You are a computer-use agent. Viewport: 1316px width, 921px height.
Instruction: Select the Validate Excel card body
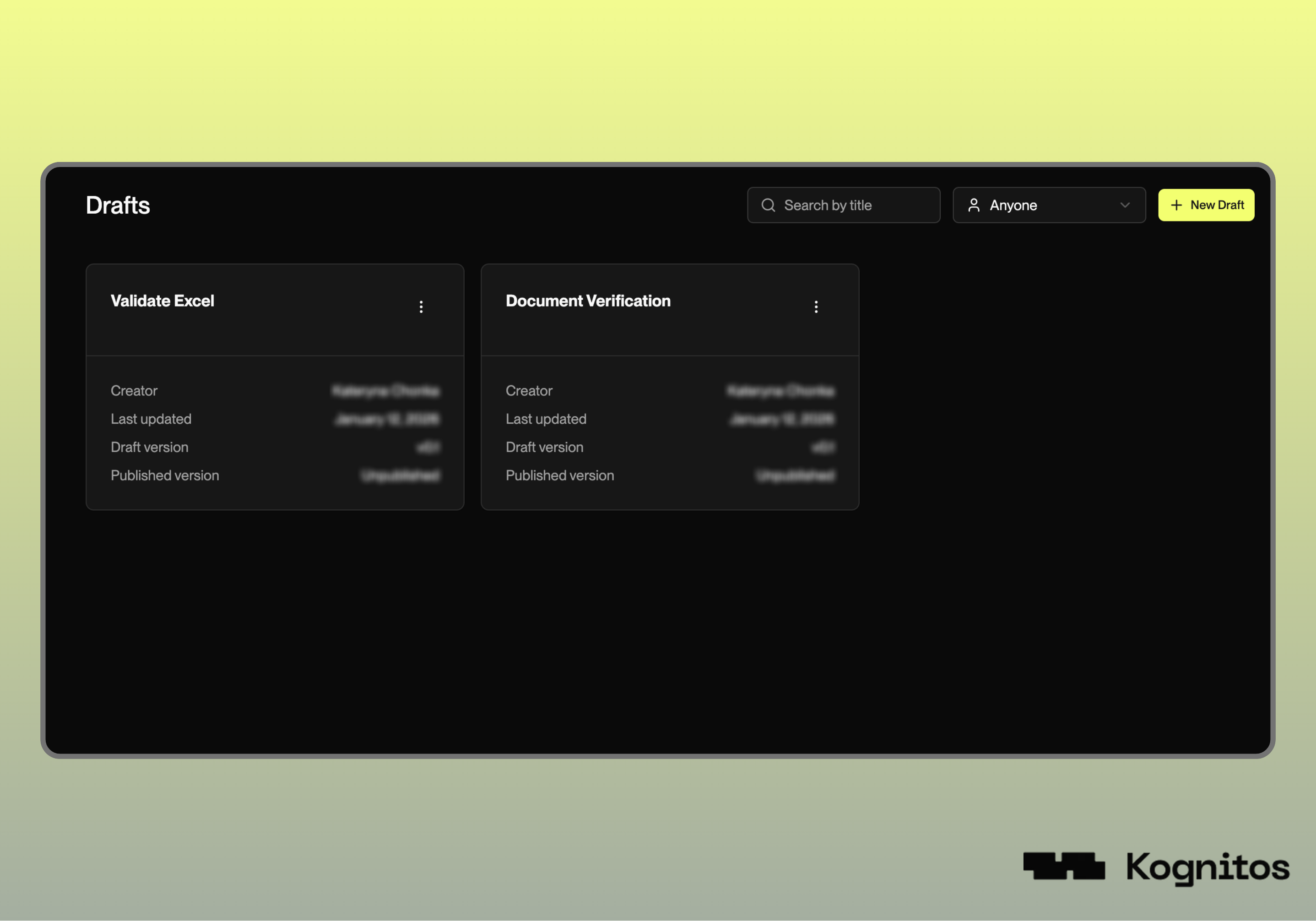(275, 432)
